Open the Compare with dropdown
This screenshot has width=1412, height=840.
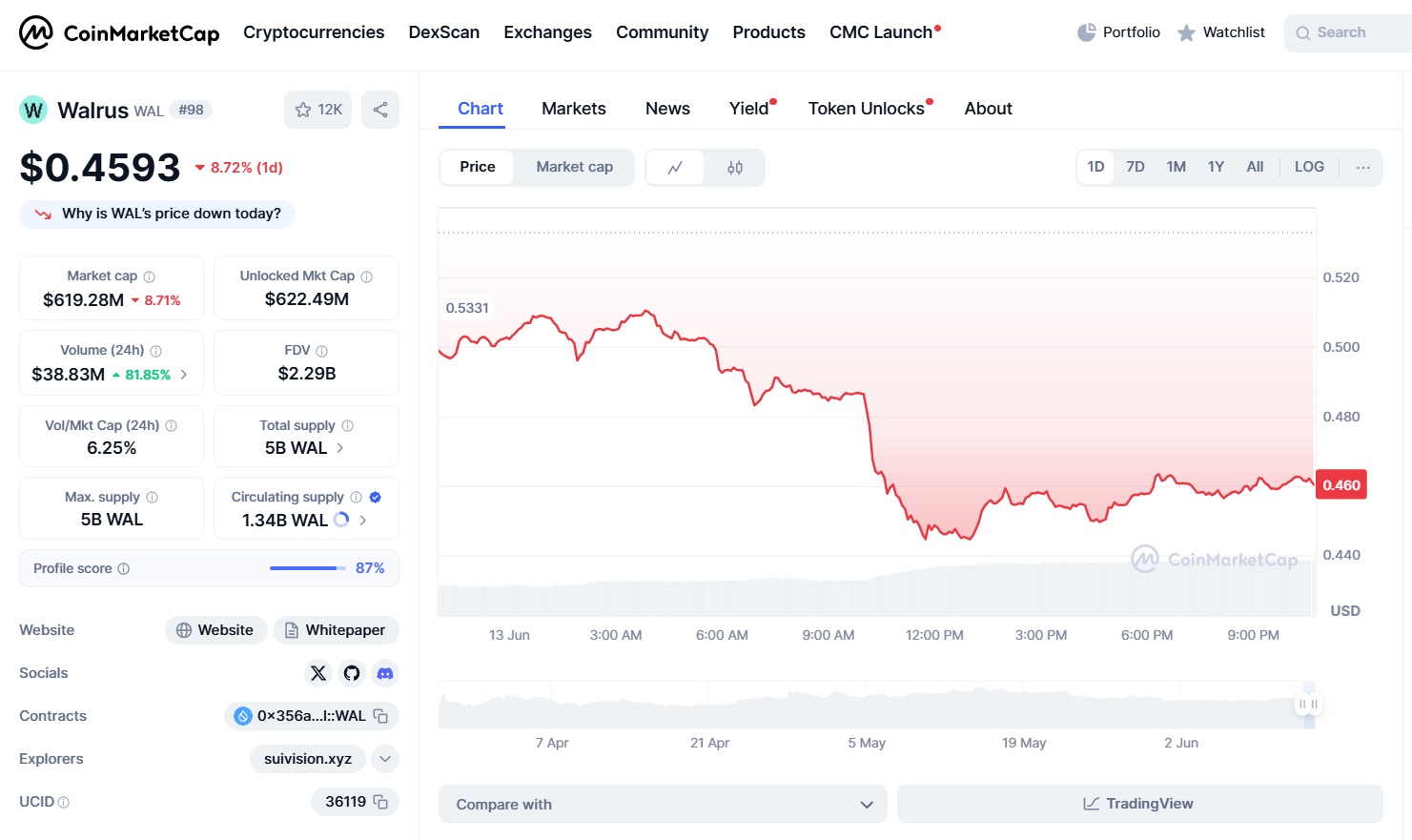[663, 804]
